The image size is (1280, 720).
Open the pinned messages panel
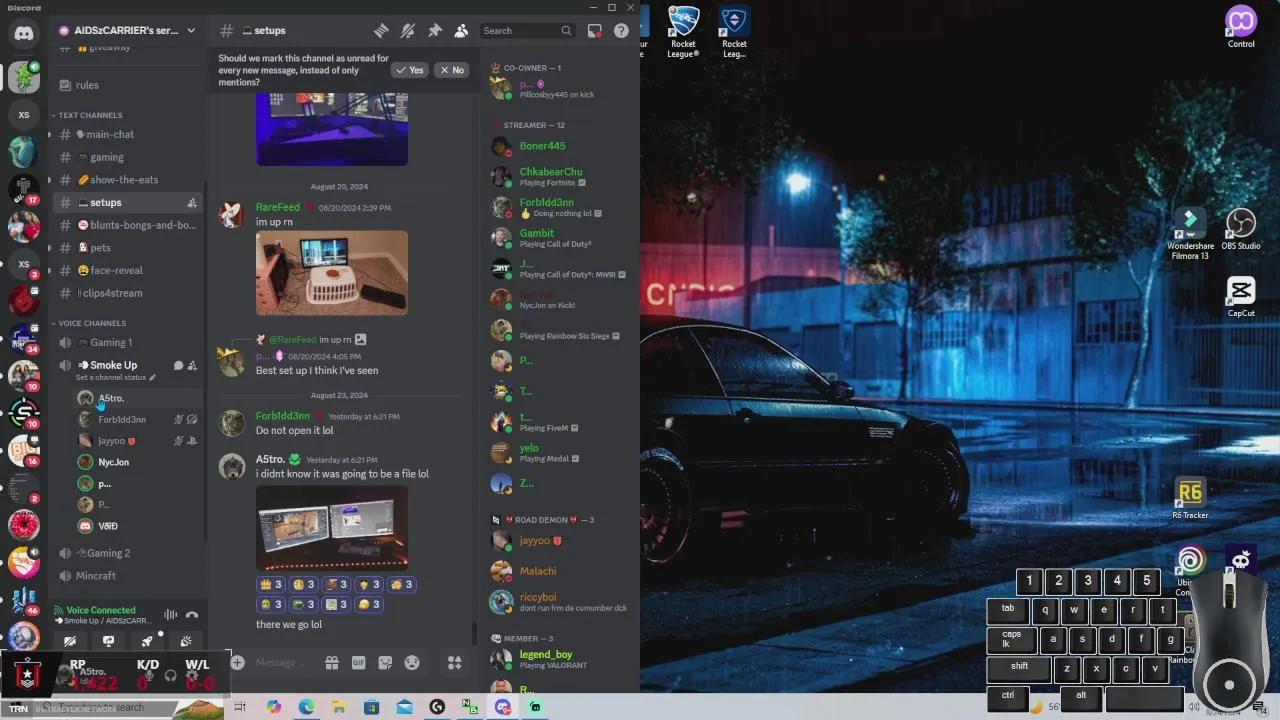coord(435,30)
